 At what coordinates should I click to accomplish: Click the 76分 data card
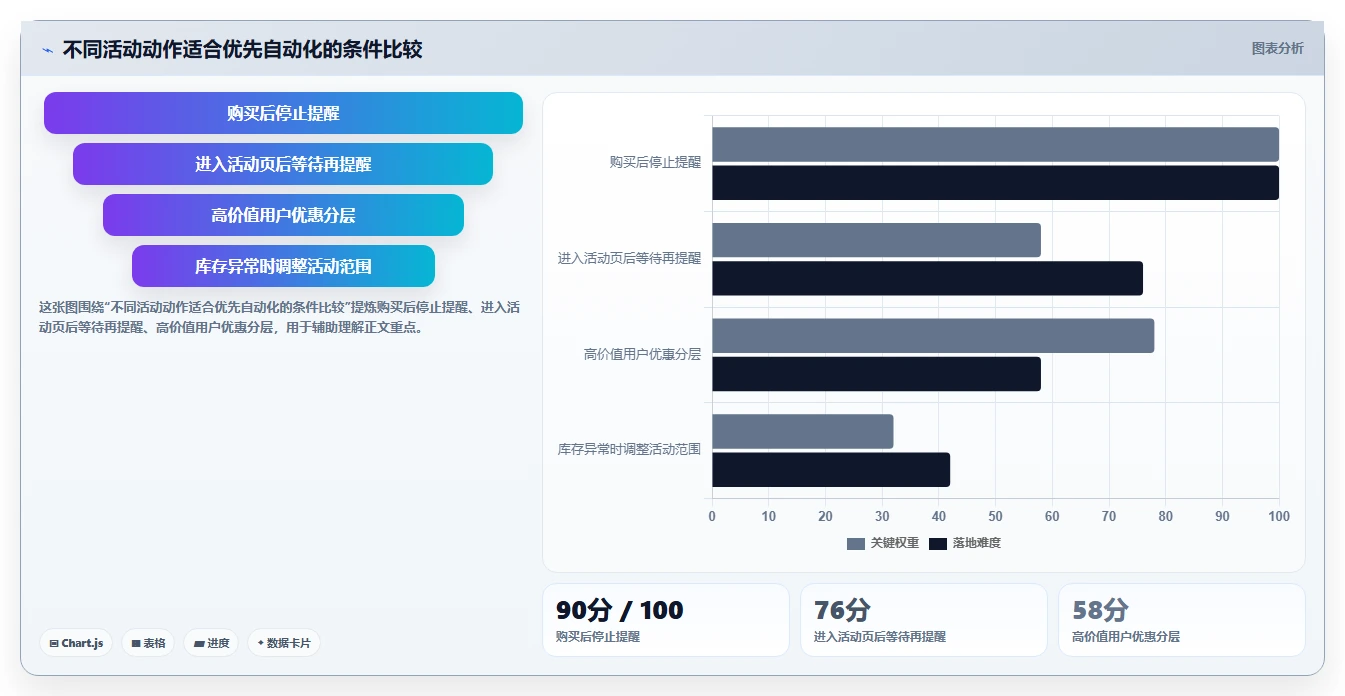coord(923,620)
